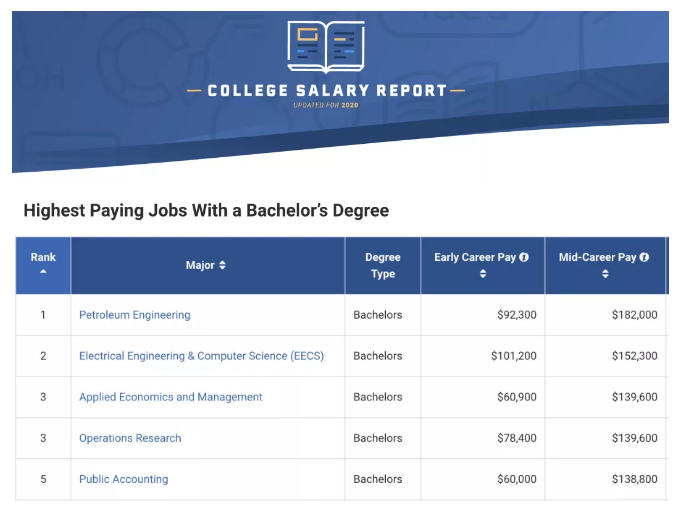Sort by Rank using the arrow icon
Viewport: 690px width, 506px height.
click(x=43, y=271)
